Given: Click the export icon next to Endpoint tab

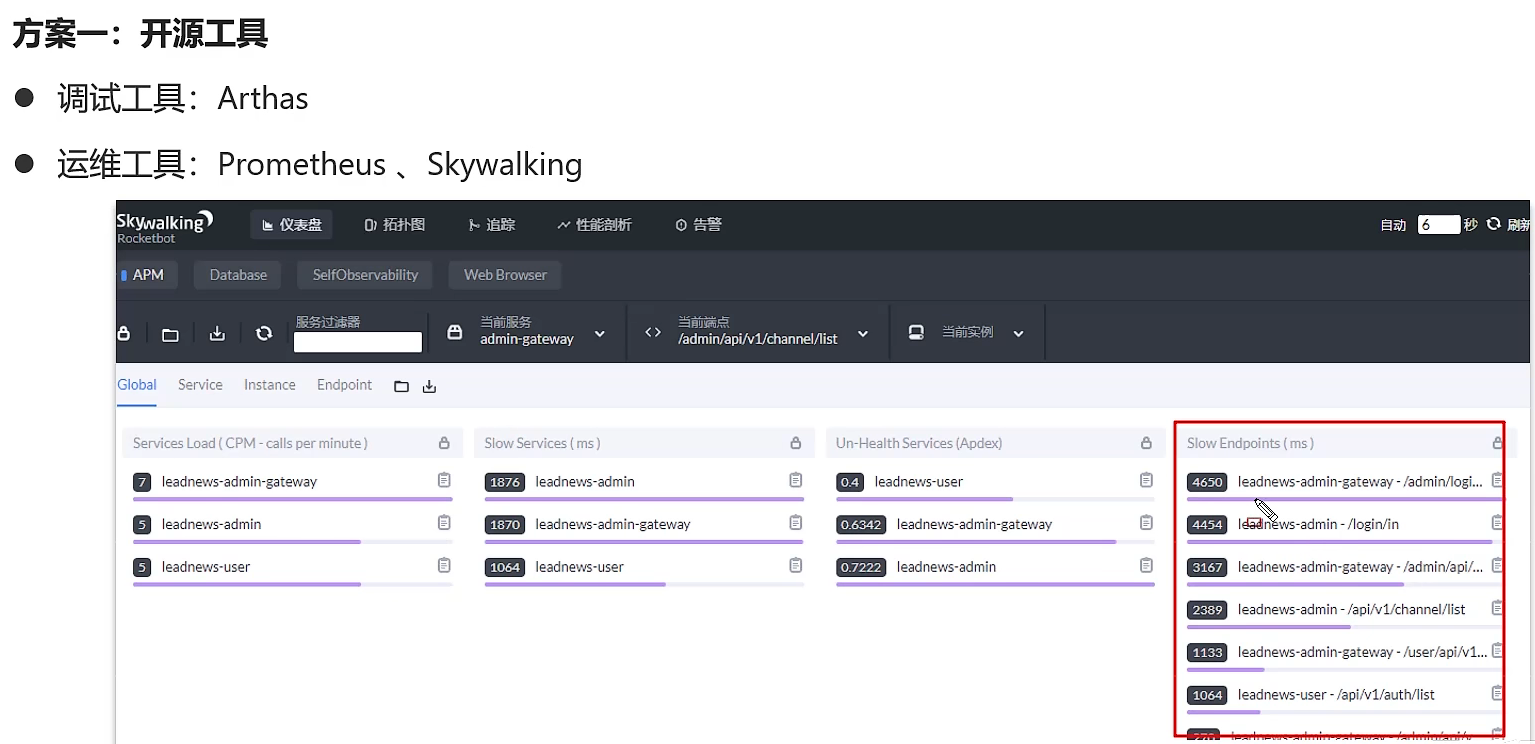Looking at the screenshot, I should (429, 386).
